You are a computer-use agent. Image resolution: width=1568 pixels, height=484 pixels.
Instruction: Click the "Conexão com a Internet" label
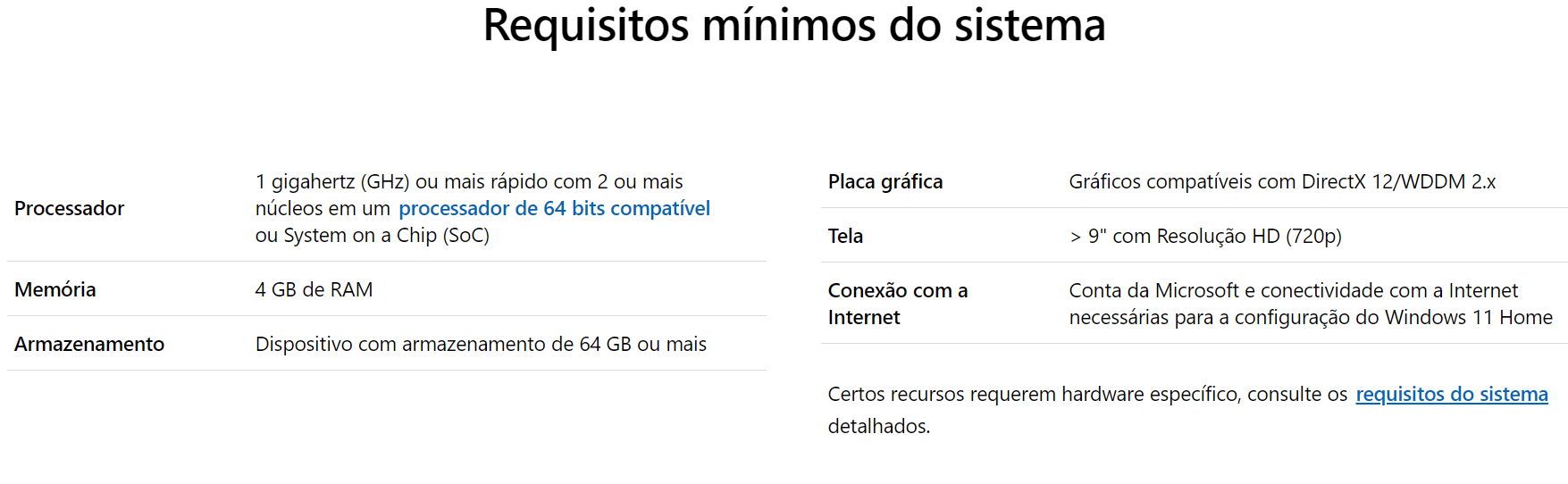pyautogui.click(x=897, y=304)
